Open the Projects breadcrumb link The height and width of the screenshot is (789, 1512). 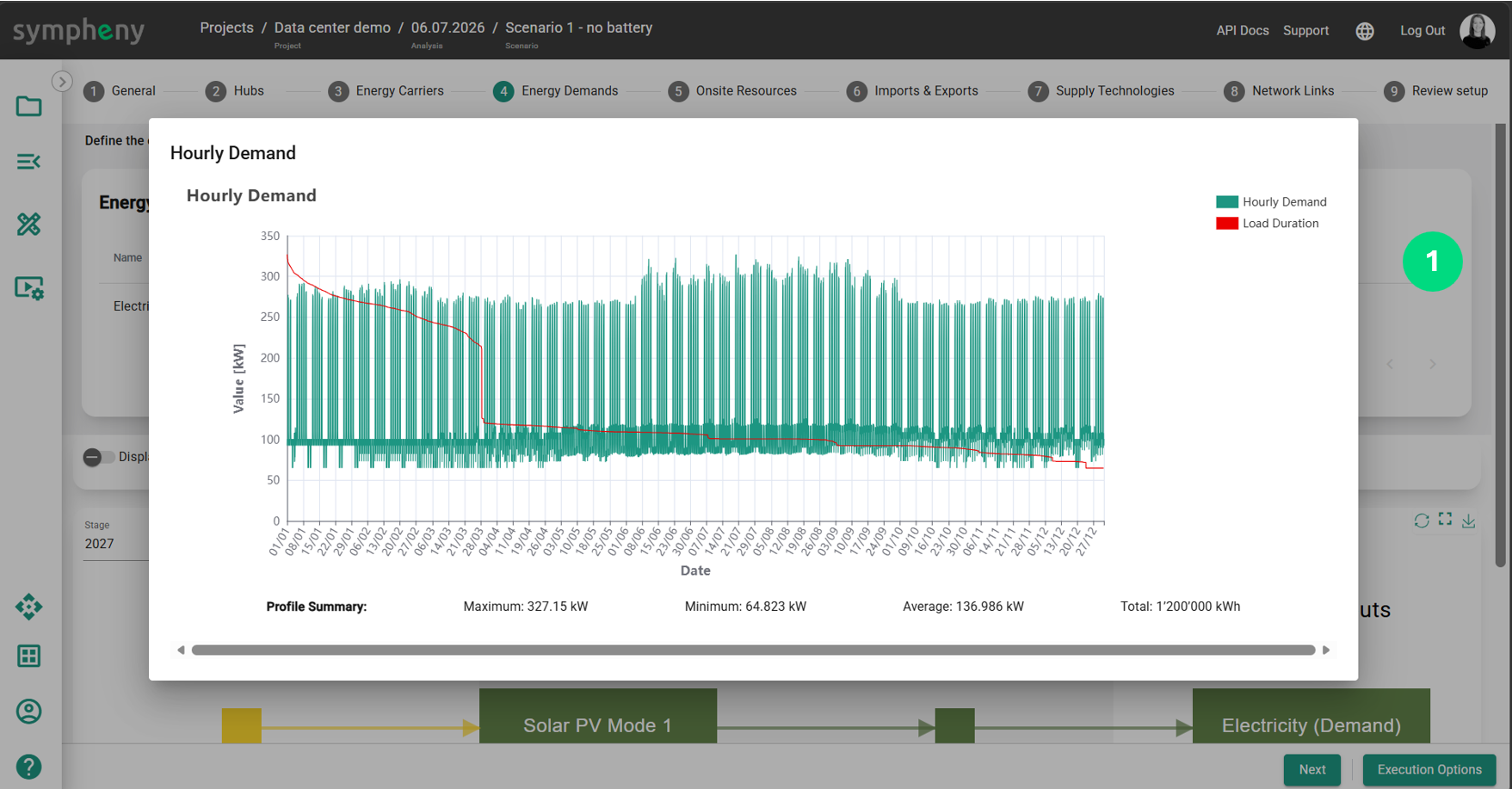click(x=226, y=28)
